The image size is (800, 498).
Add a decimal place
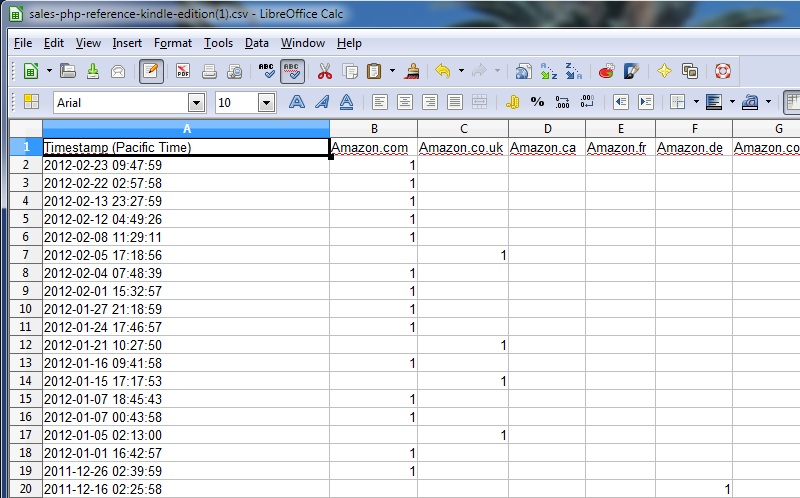click(x=562, y=102)
